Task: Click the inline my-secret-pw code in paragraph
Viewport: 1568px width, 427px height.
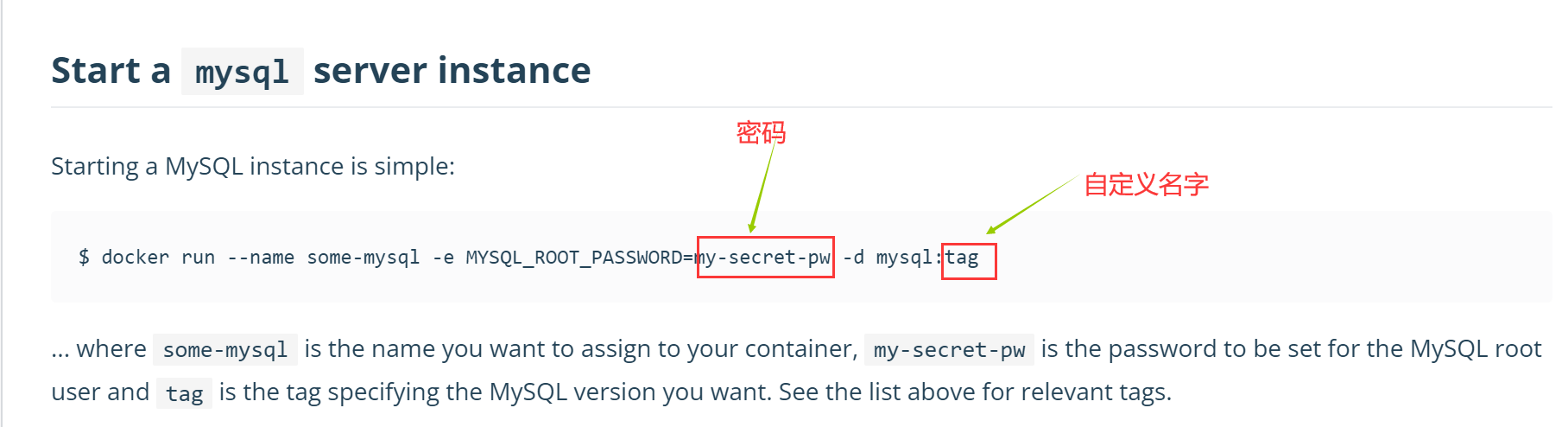Action: [949, 349]
